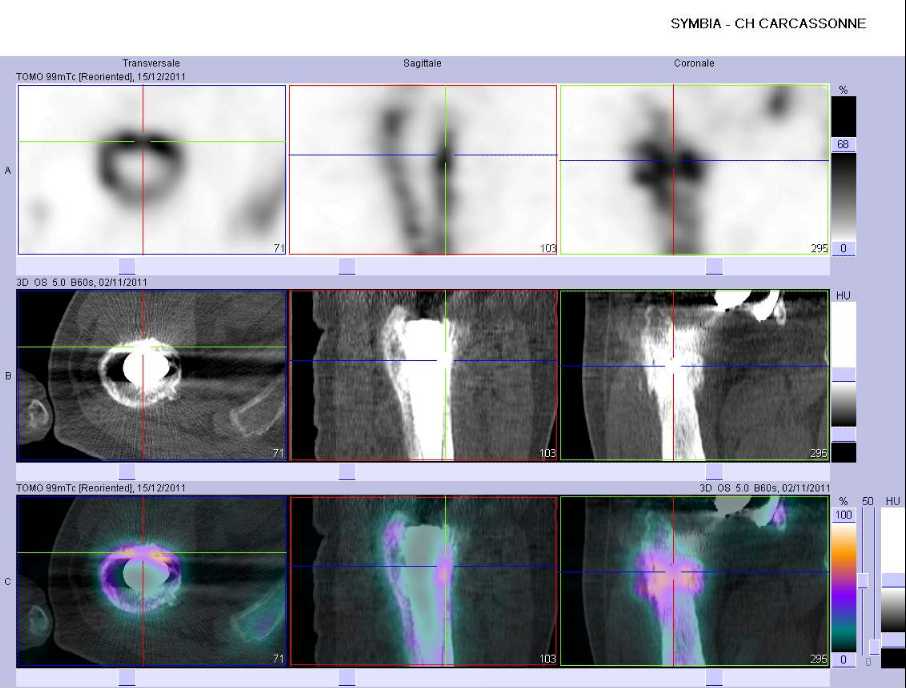The width and height of the screenshot is (906, 688).
Task: Click the row B HU upper window handle
Action: [843, 375]
